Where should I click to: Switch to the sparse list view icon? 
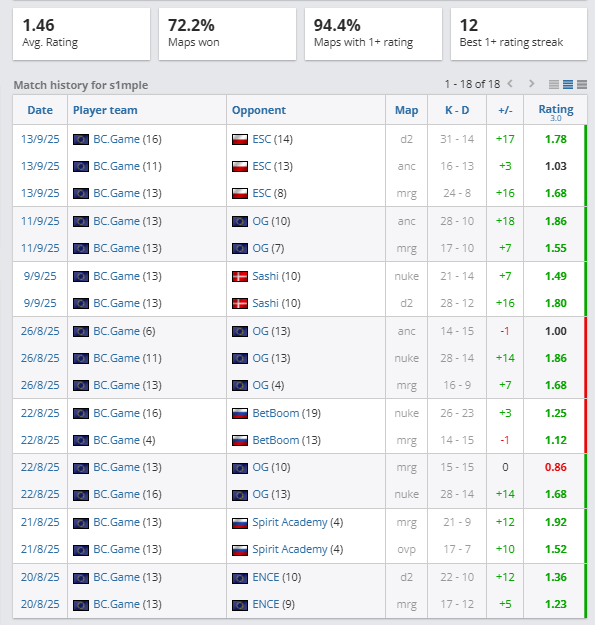coord(554,85)
